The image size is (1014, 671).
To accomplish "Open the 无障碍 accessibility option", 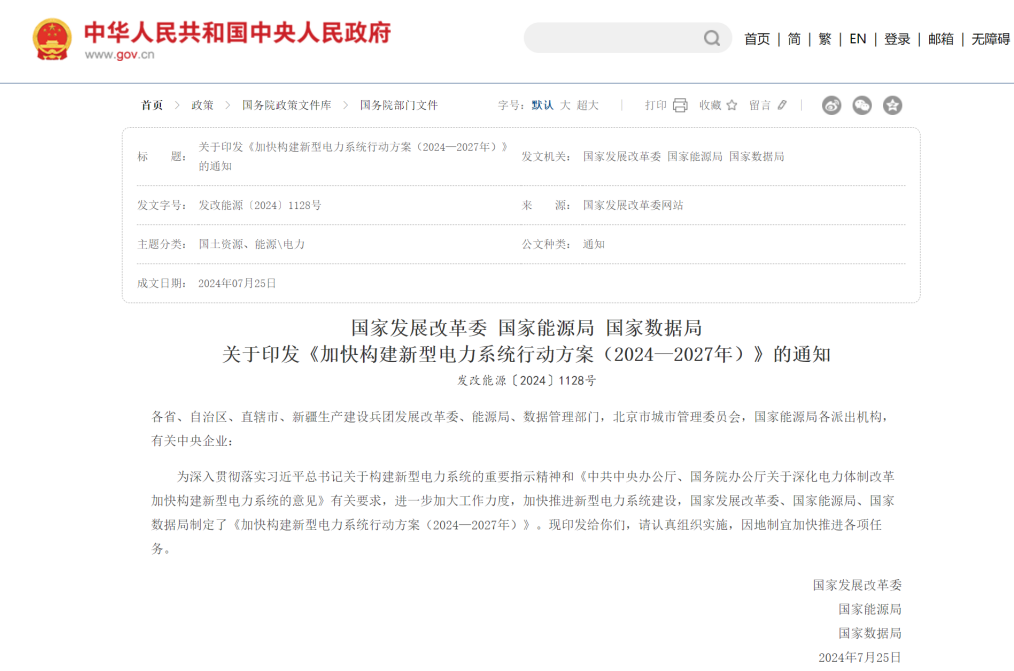I will 990,39.
